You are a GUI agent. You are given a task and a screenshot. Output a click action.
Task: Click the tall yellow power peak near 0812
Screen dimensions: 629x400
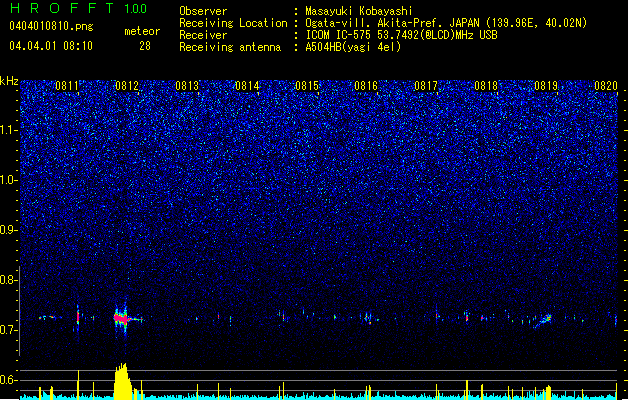tap(122, 382)
